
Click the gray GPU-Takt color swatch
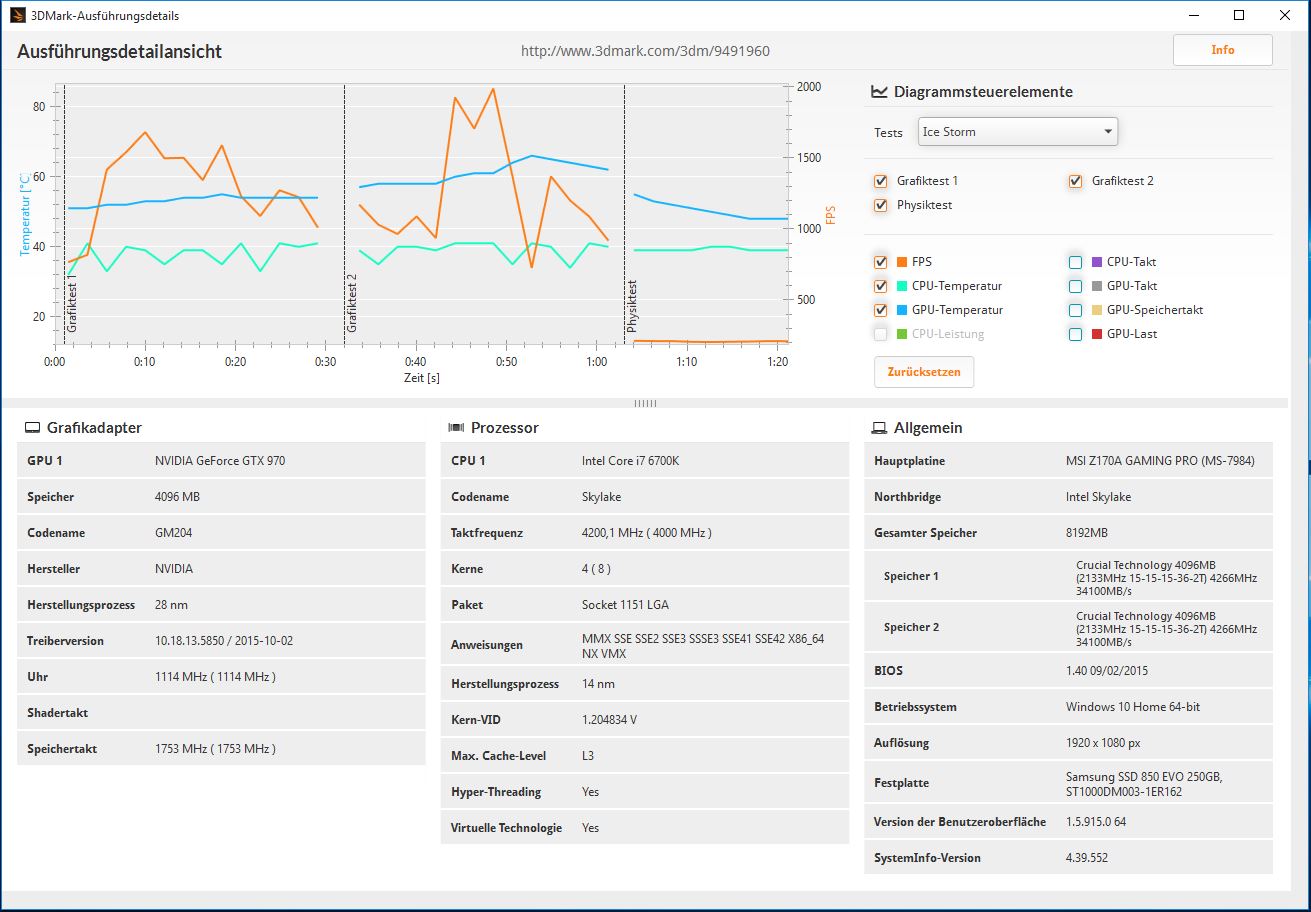point(1097,286)
